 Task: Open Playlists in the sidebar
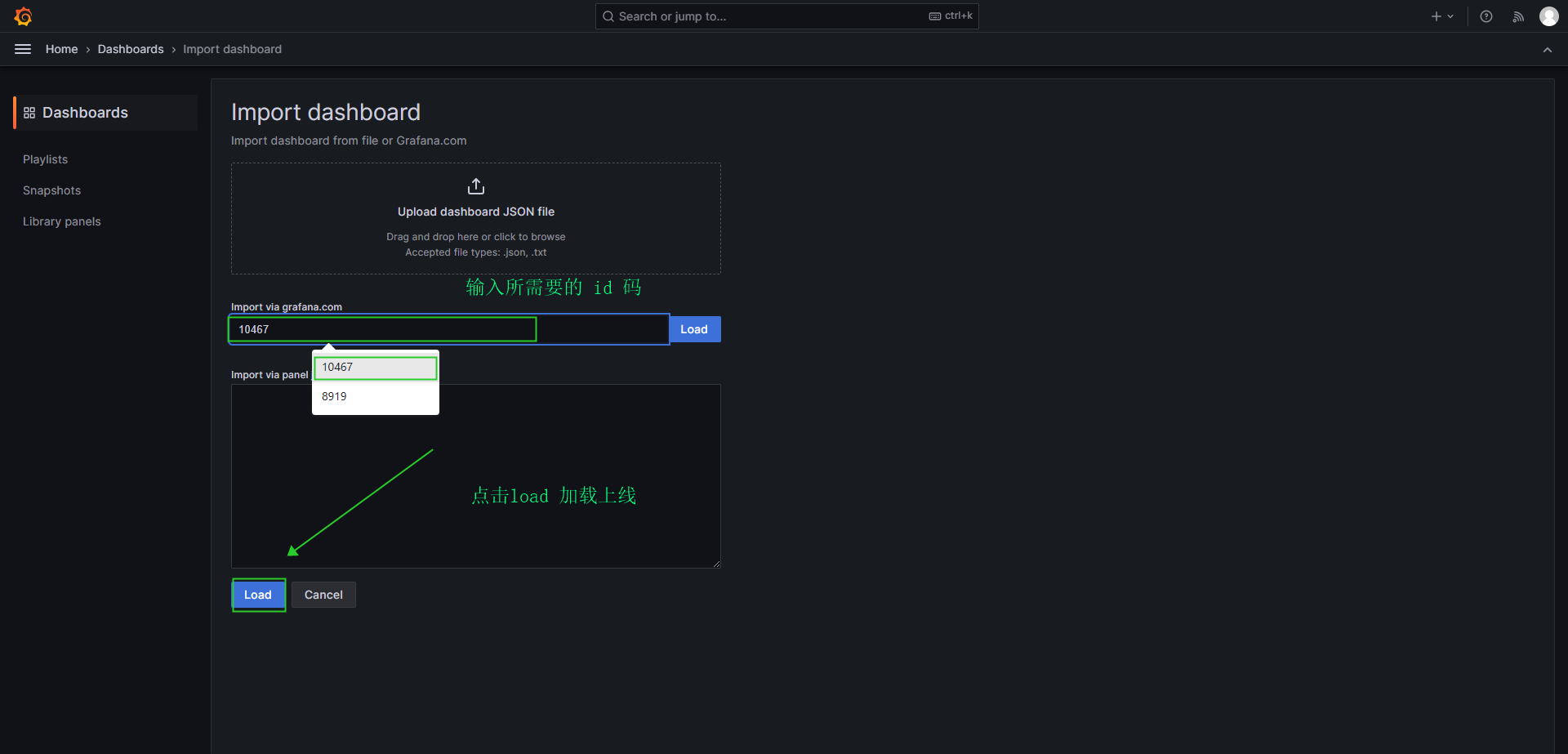[46, 159]
